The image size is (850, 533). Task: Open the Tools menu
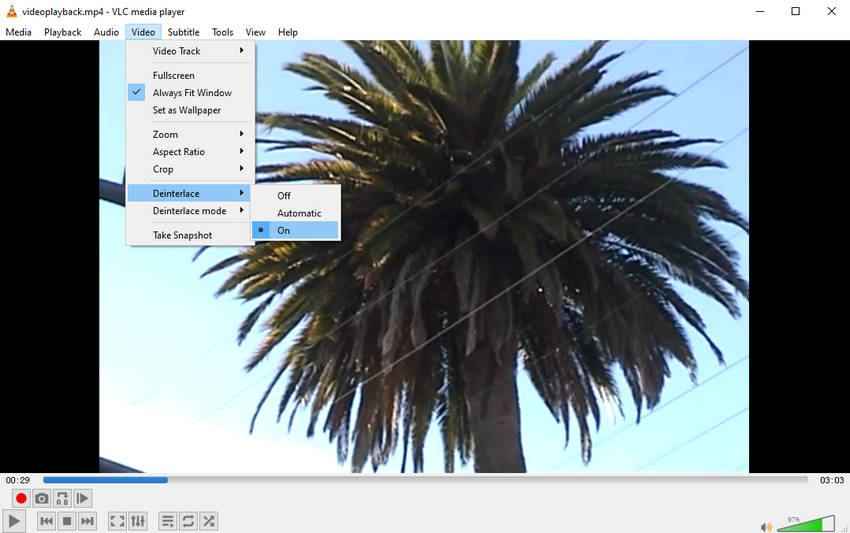pyautogui.click(x=222, y=32)
